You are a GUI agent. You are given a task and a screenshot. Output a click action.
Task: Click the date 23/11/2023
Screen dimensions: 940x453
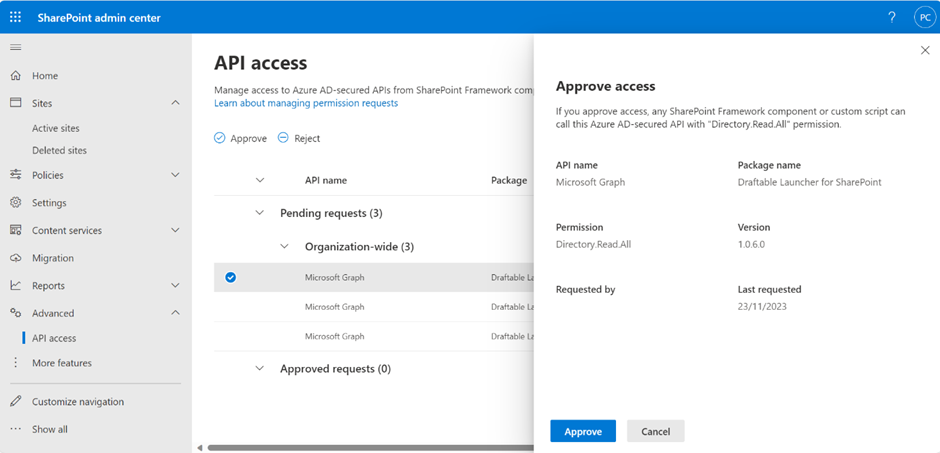762,306
